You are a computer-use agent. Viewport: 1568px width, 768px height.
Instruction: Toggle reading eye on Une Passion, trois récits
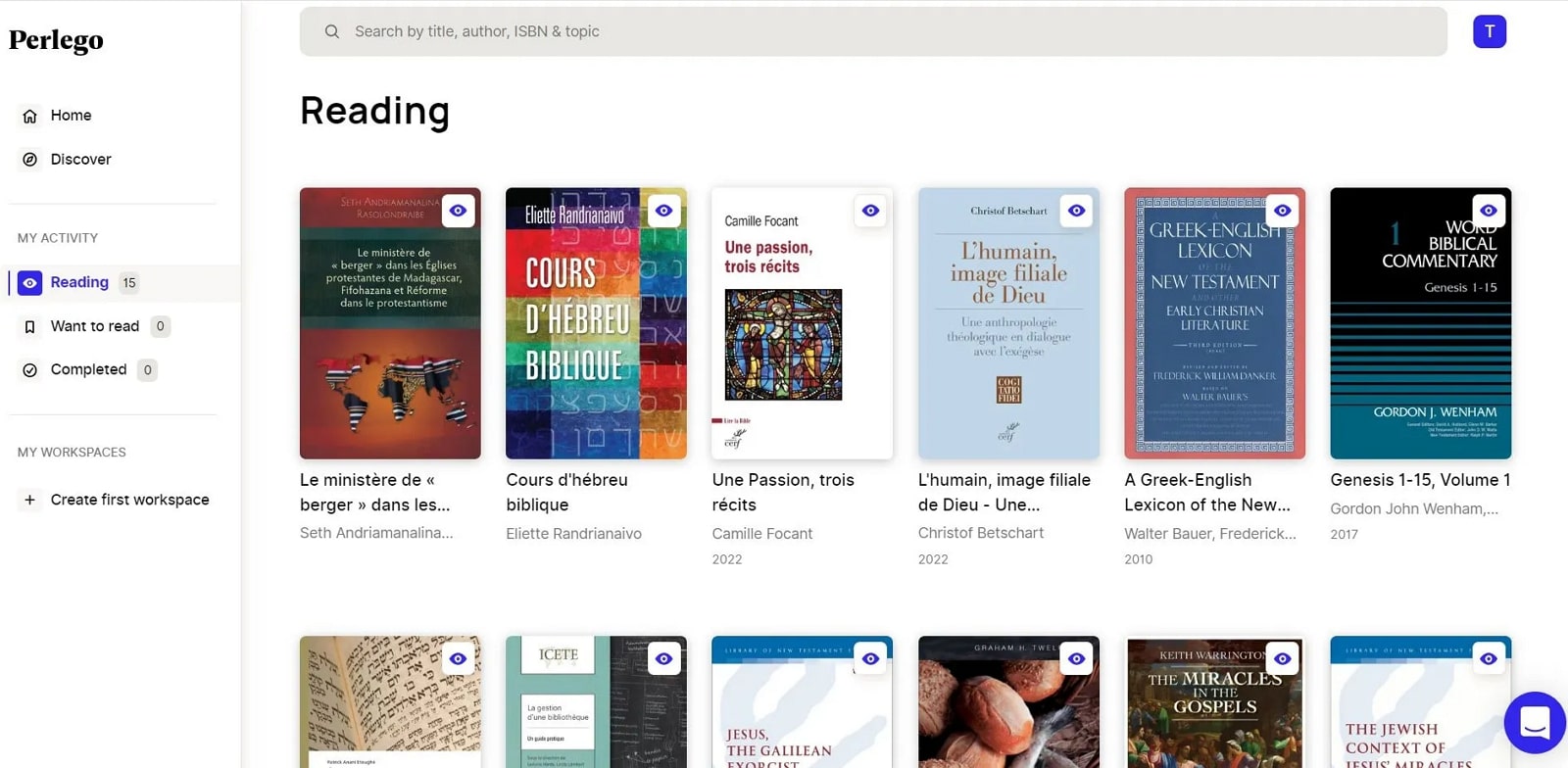coord(870,211)
